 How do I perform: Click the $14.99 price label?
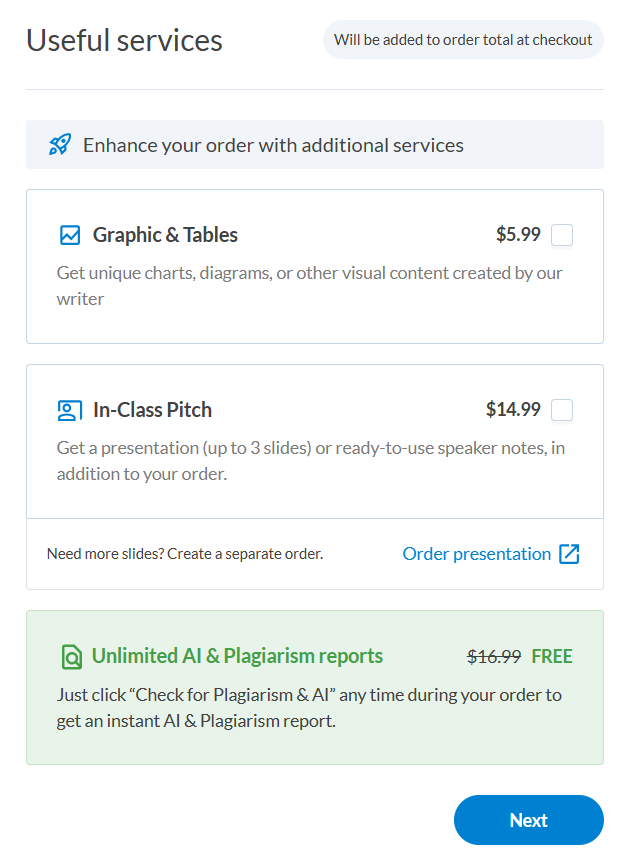tap(513, 410)
